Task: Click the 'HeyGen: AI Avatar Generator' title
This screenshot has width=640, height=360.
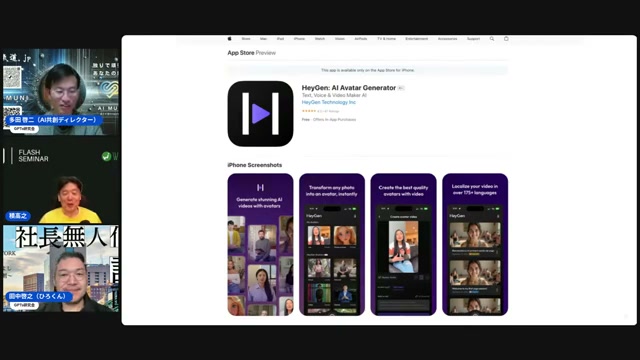Action: click(x=349, y=88)
